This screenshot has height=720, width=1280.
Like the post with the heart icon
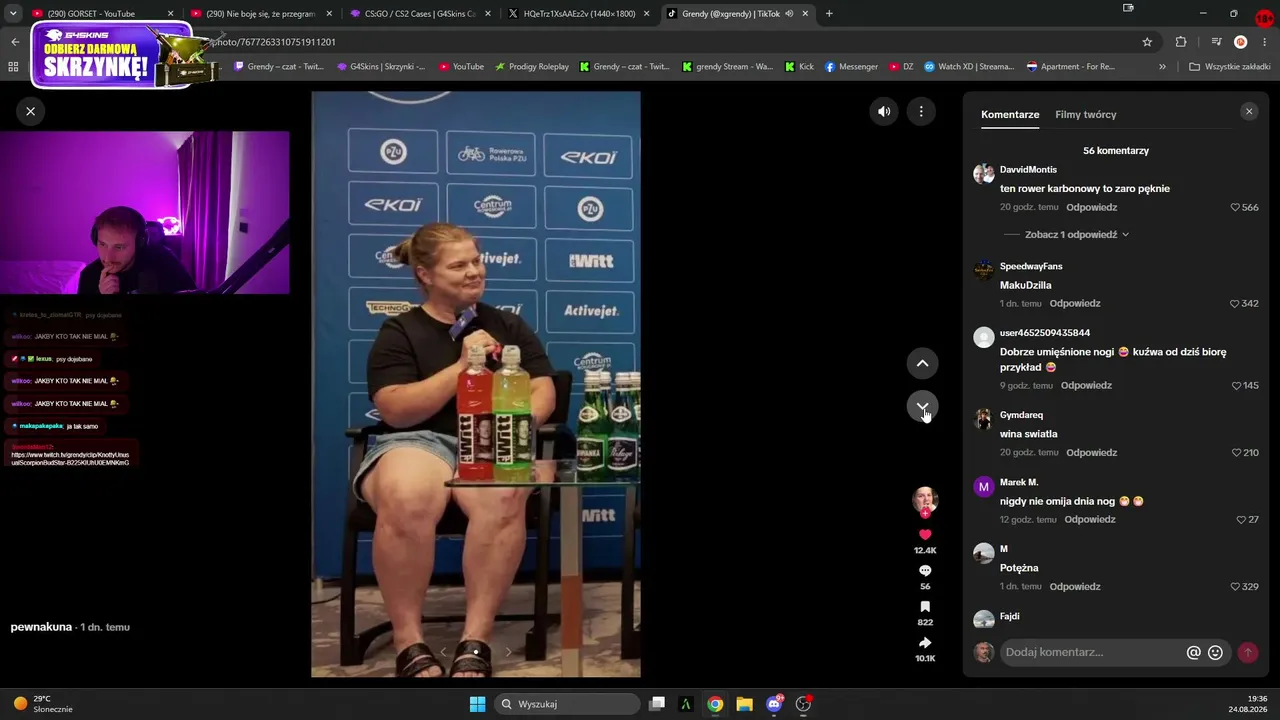(x=925, y=535)
